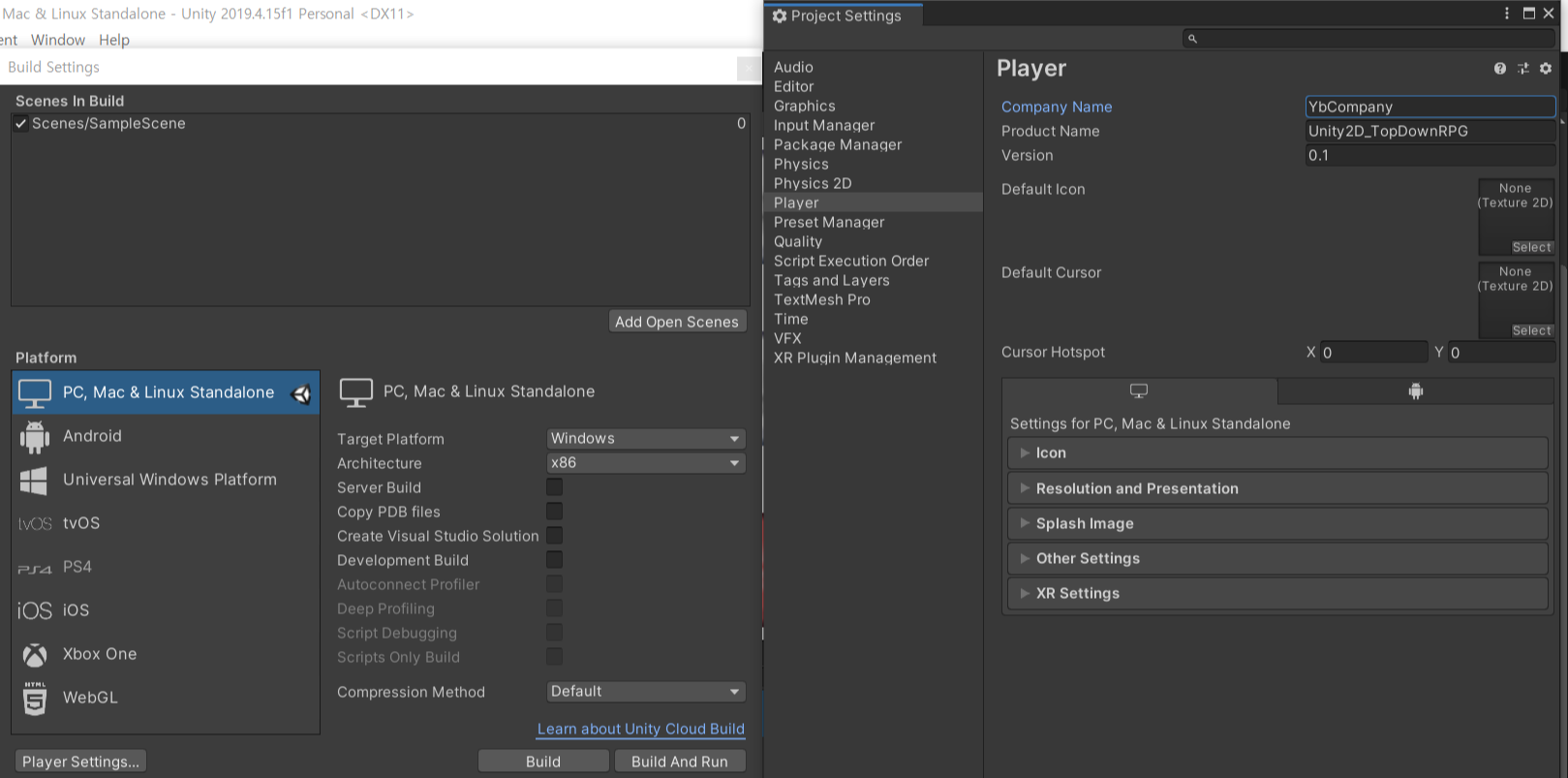1568x778 pixels.
Task: Select the WebGL HTML5 platform icon
Action: point(35,698)
